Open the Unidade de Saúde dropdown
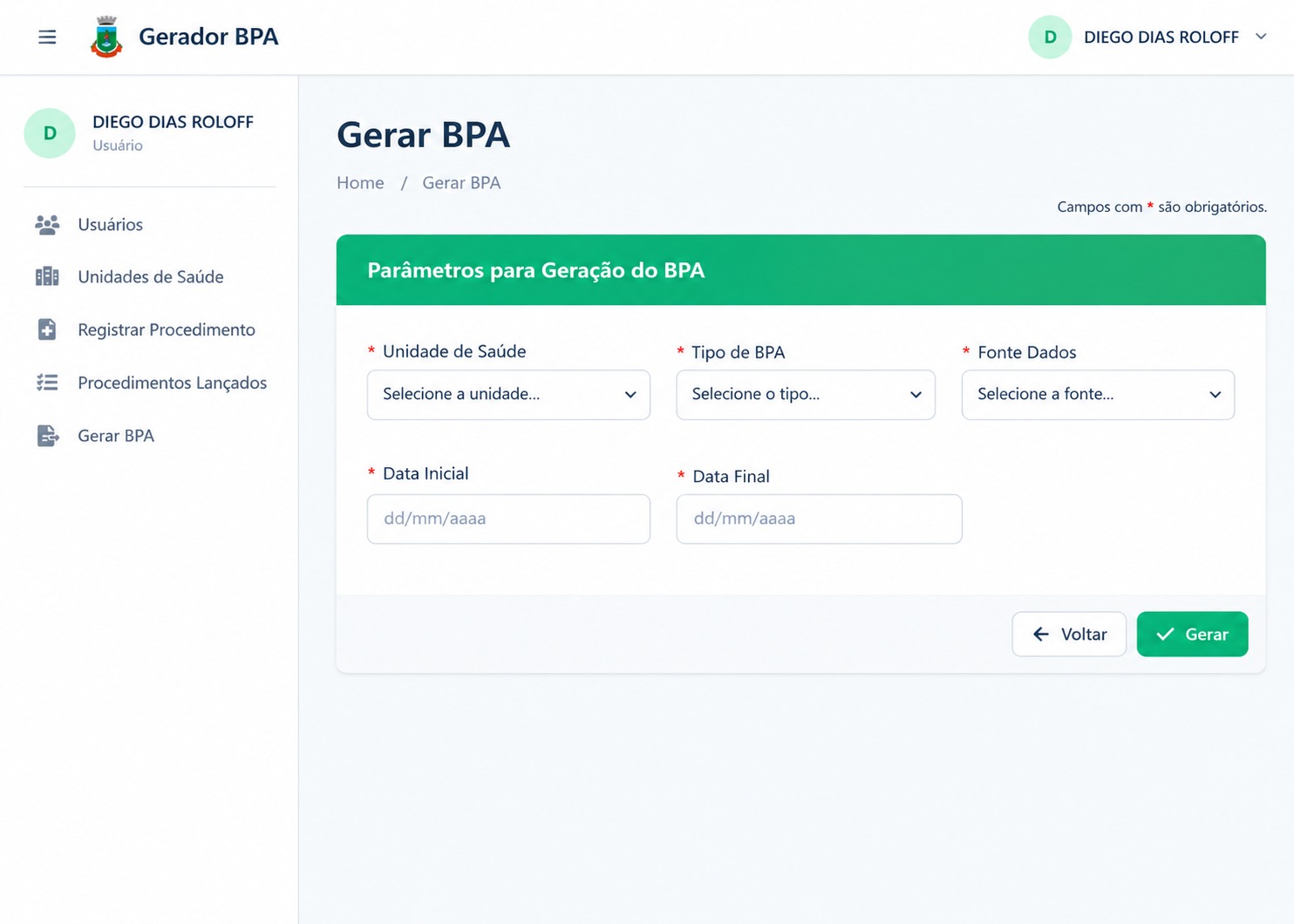This screenshot has width=1294, height=924. click(x=508, y=395)
